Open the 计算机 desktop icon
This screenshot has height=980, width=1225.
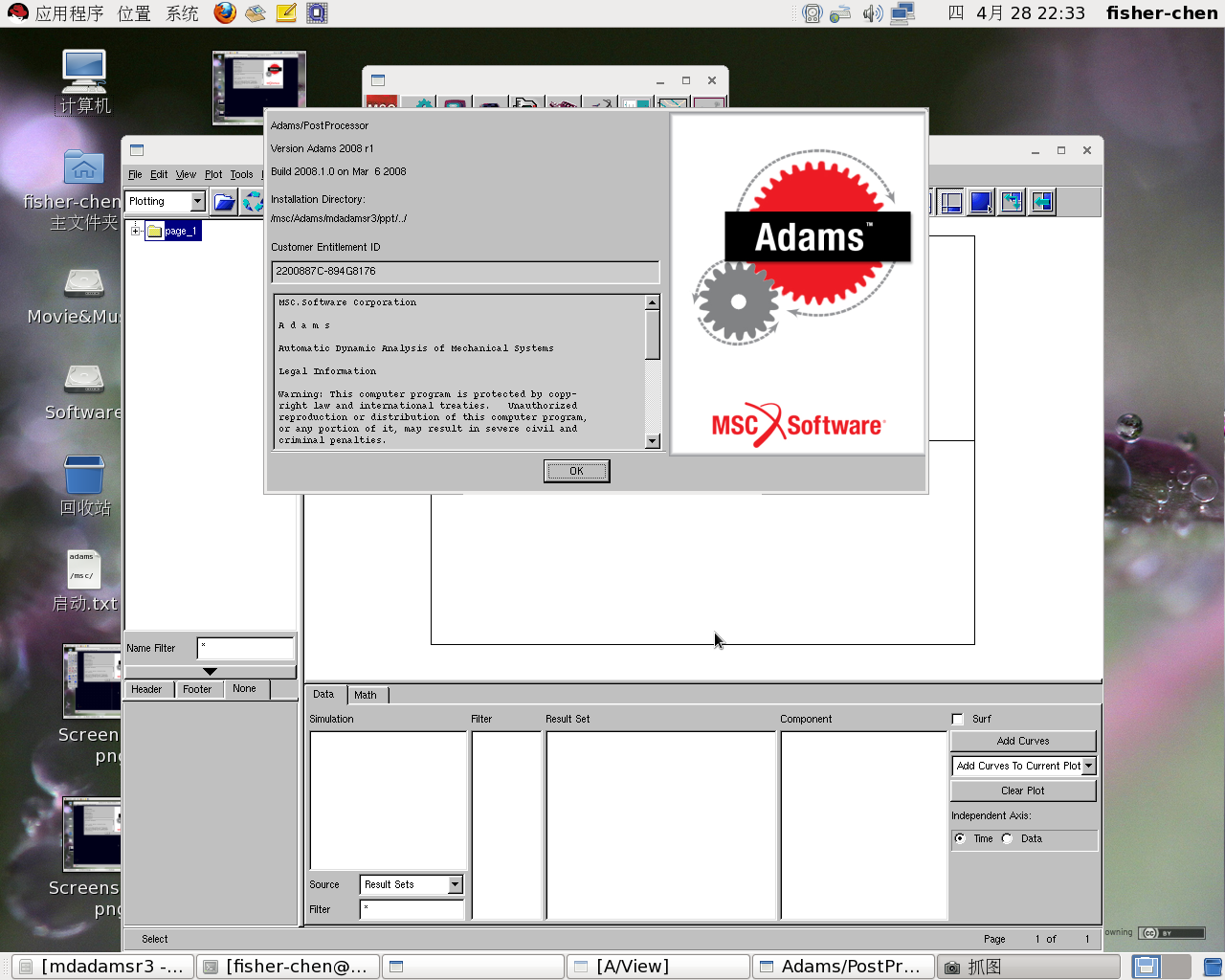(x=84, y=81)
